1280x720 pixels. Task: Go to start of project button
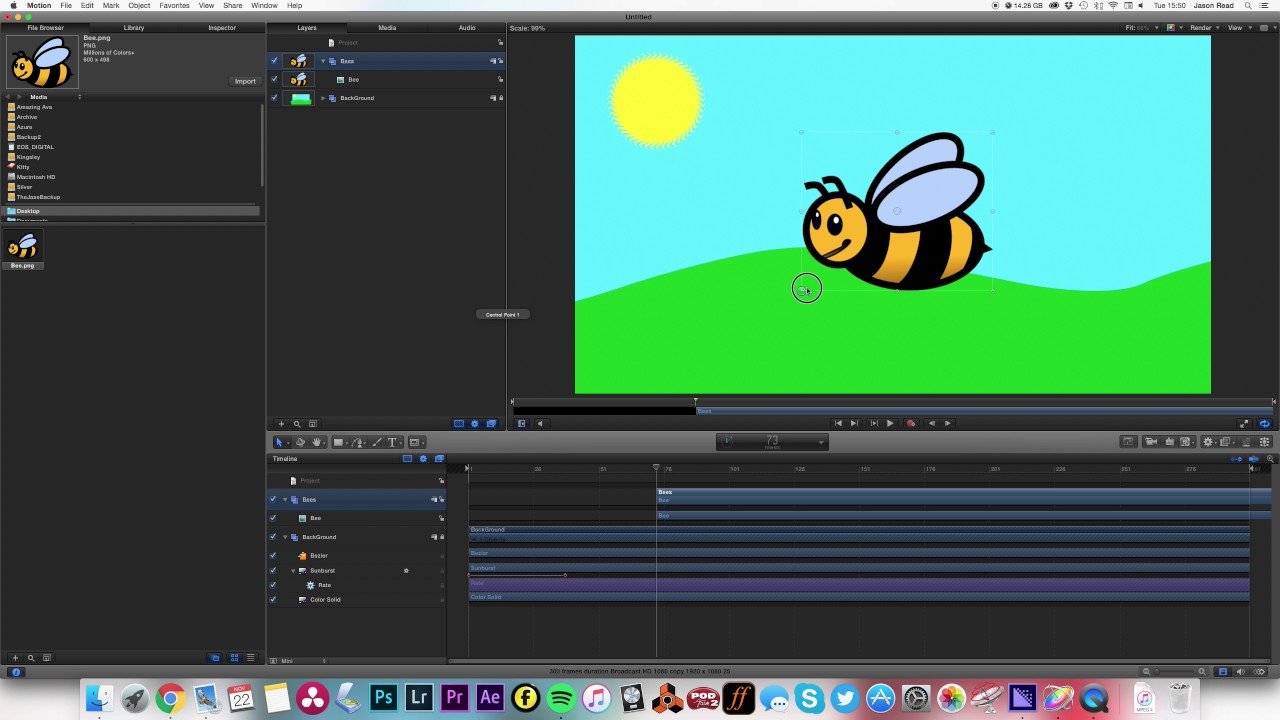pos(838,423)
